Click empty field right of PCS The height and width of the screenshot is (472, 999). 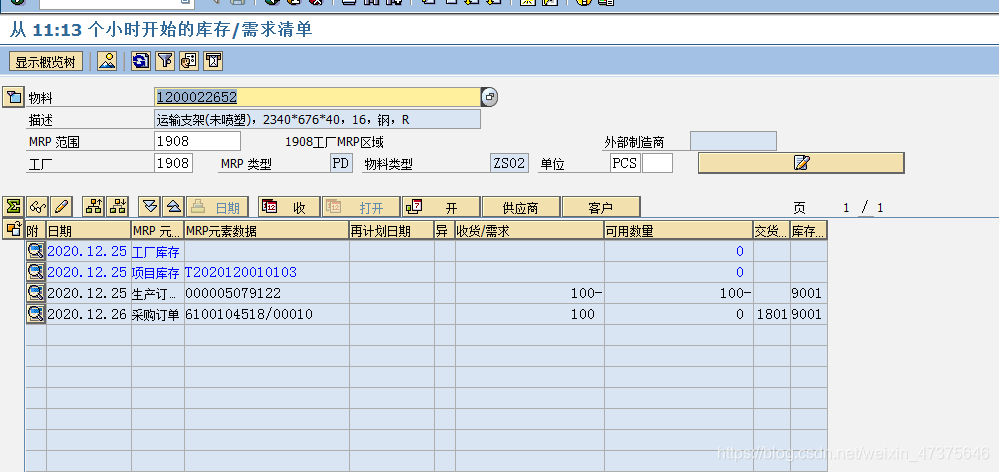pyautogui.click(x=657, y=163)
